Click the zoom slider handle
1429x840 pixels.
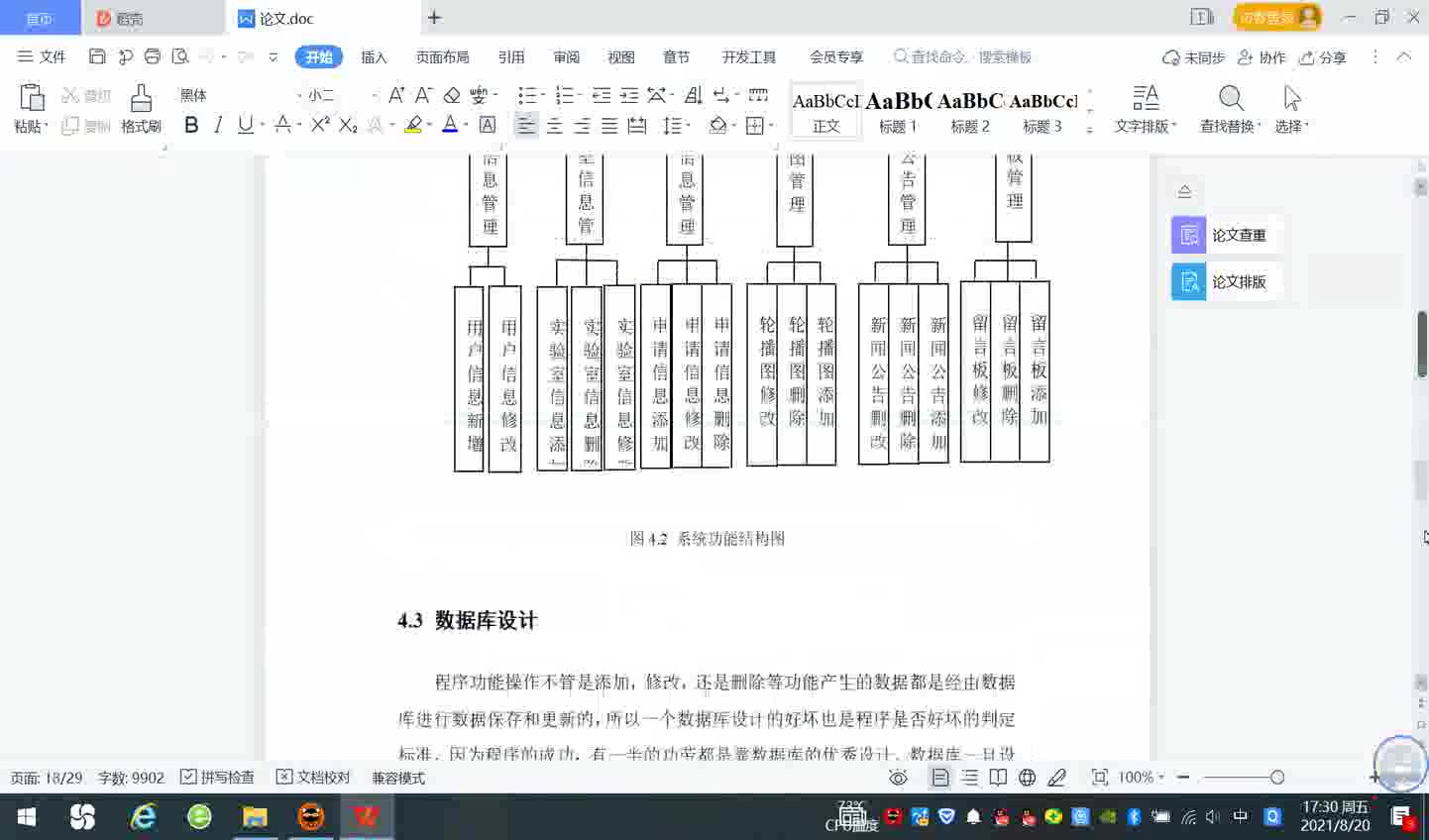(1277, 778)
